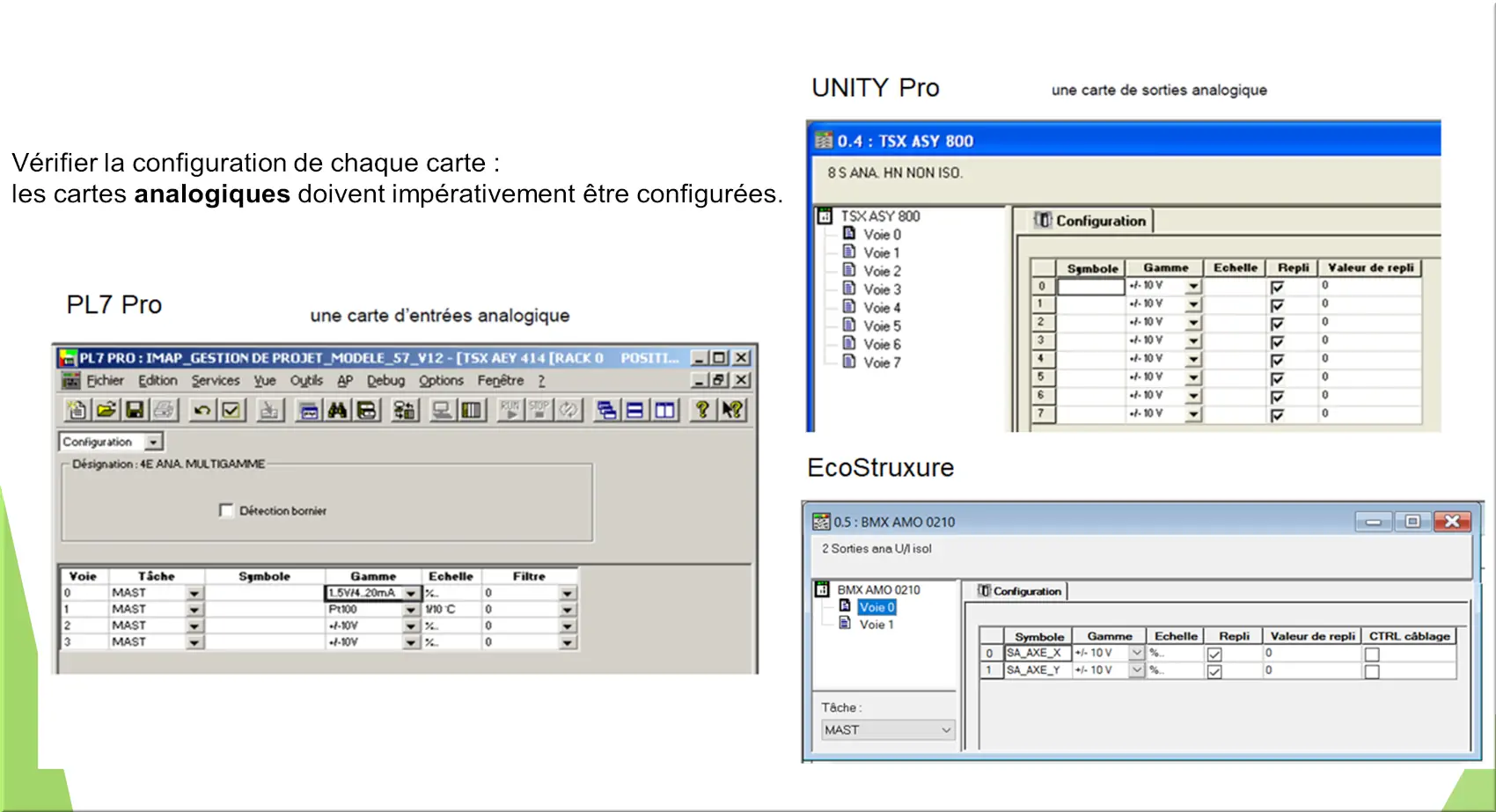The width and height of the screenshot is (1496, 812).
Task: Click the PLC transfer icon in PL7 Pro toolbar
Action: coord(404,410)
